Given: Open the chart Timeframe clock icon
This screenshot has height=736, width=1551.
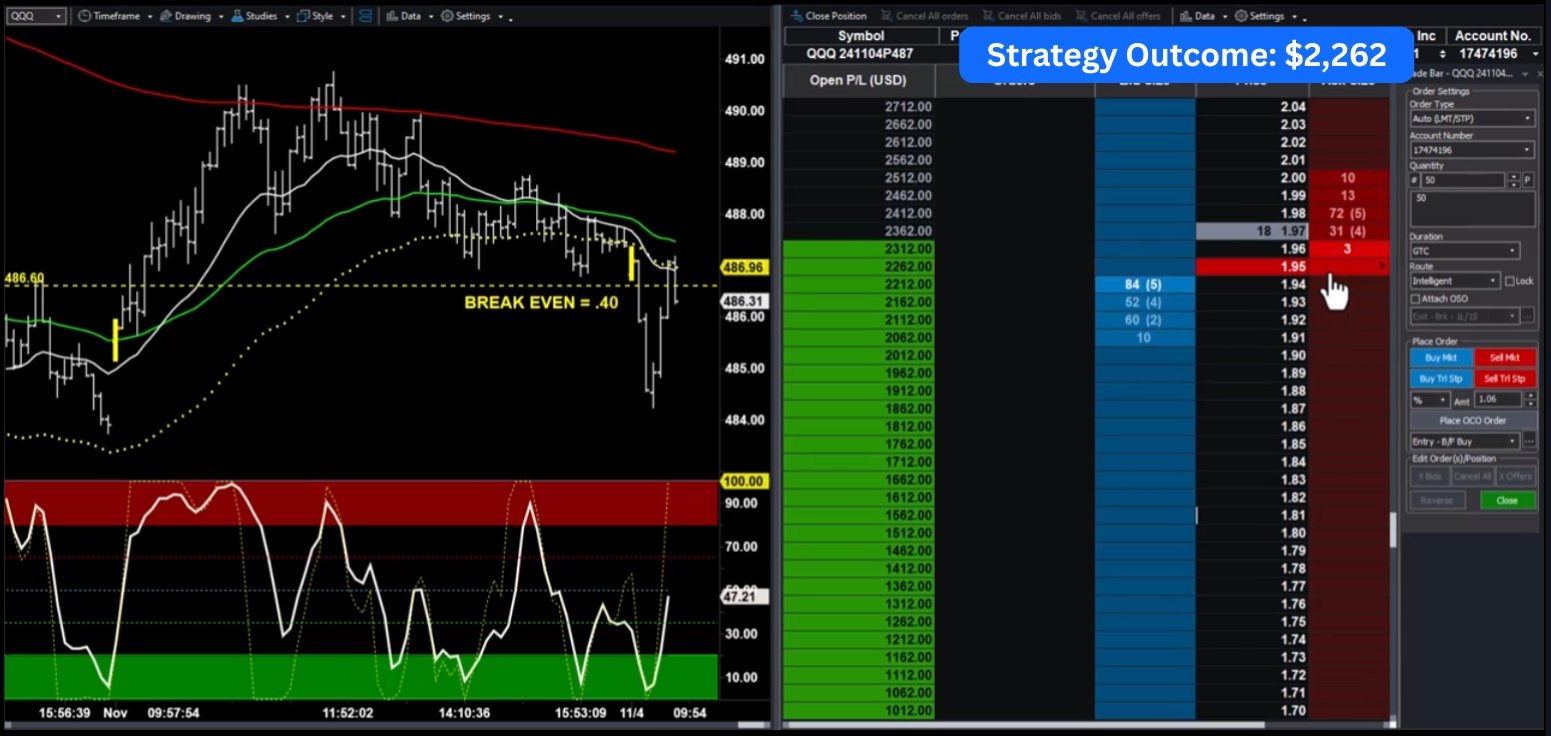Looking at the screenshot, I should pos(85,16).
